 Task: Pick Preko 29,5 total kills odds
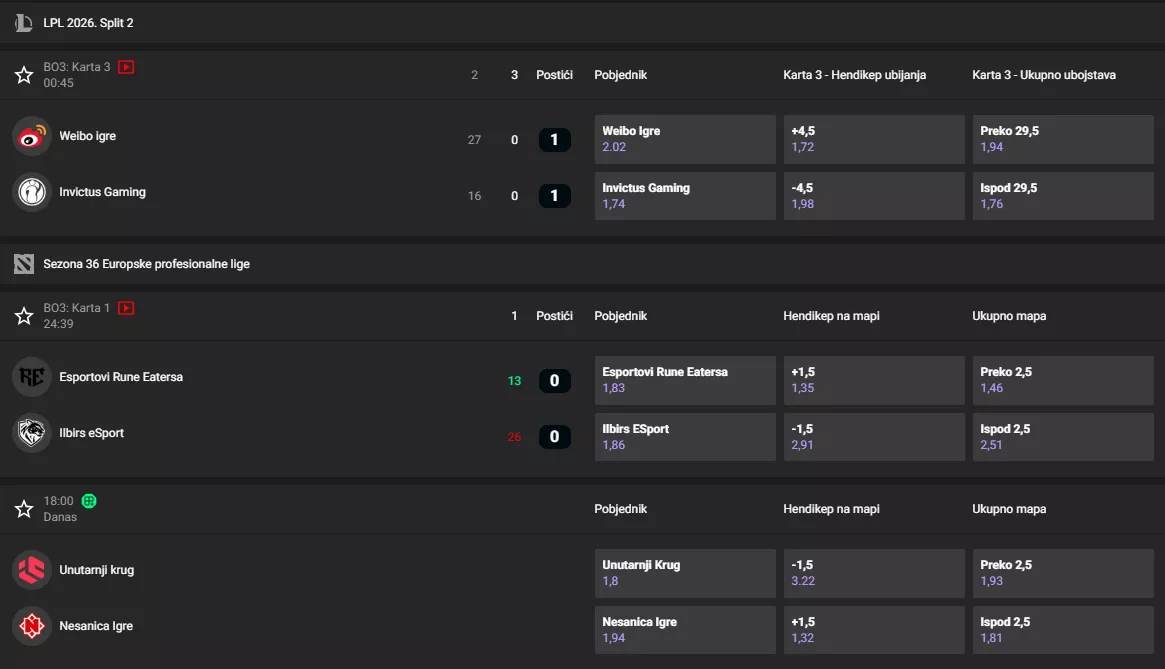[x=1062, y=139]
